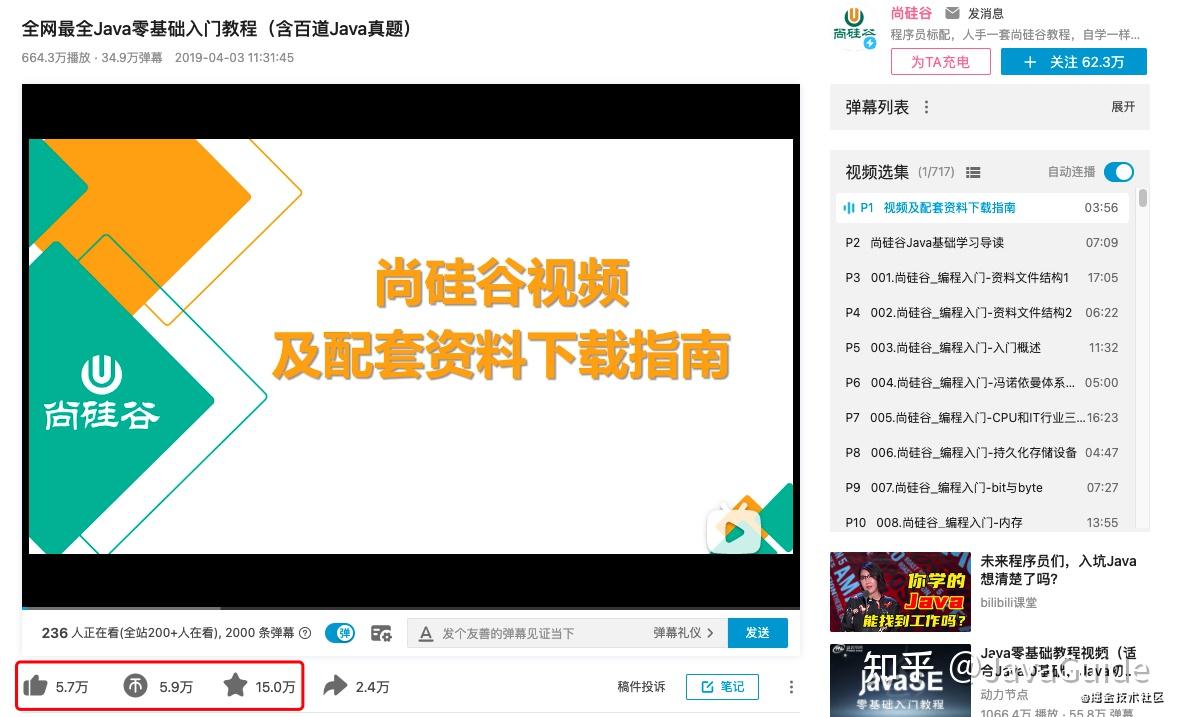Click the star icon to favorite the video
1179x717 pixels.
point(235,685)
